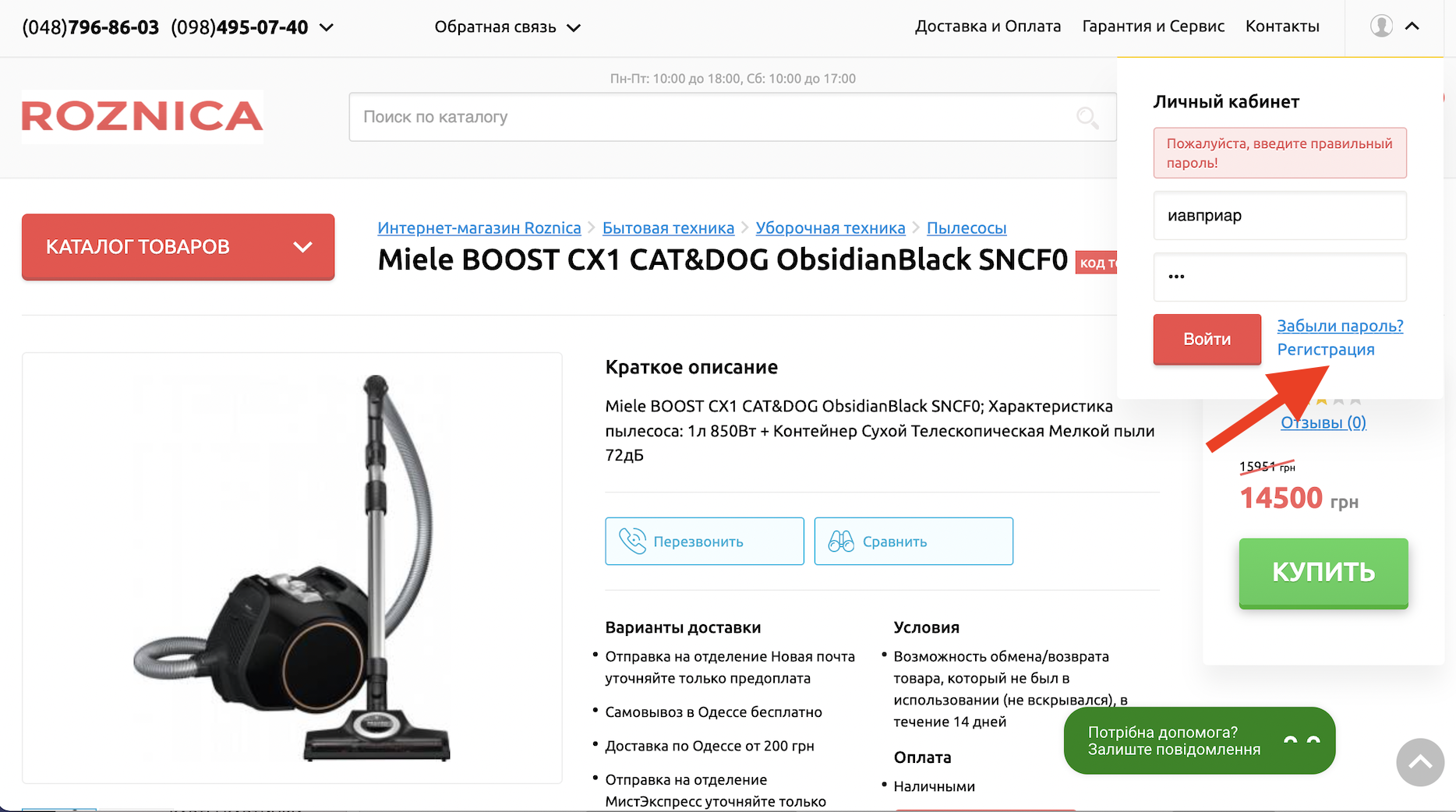Follow the Забыли пароль? link
1456x812 pixels.
[x=1340, y=326]
